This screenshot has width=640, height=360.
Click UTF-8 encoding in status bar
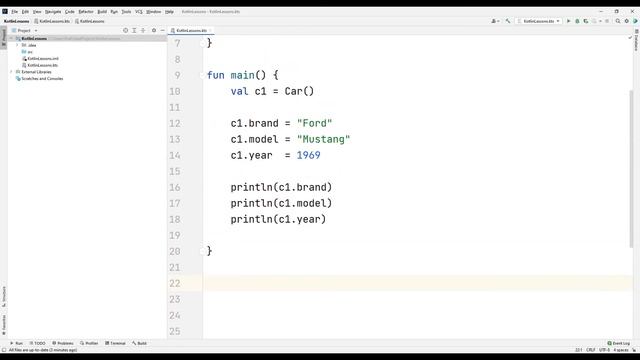604,350
